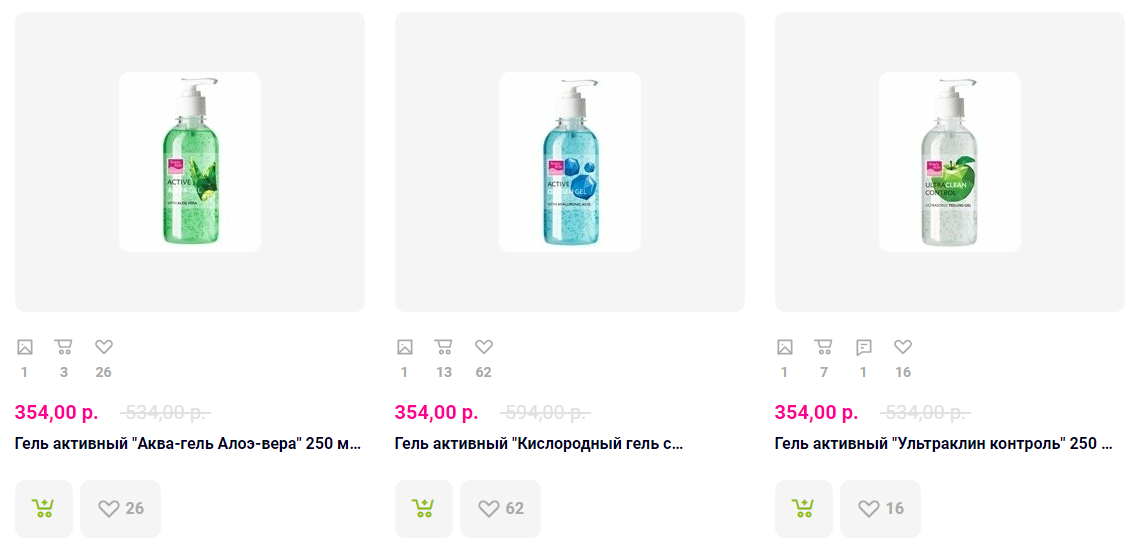Click photo count icon for Aloe Vera gel
Image resolution: width=1136 pixels, height=550 pixels.
pyautogui.click(x=25, y=347)
